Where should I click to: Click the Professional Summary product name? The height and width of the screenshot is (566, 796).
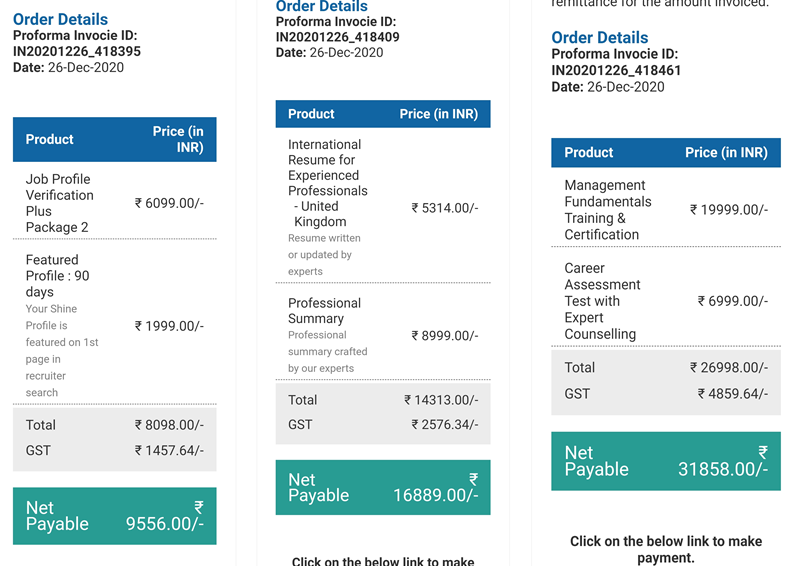[x=324, y=310]
